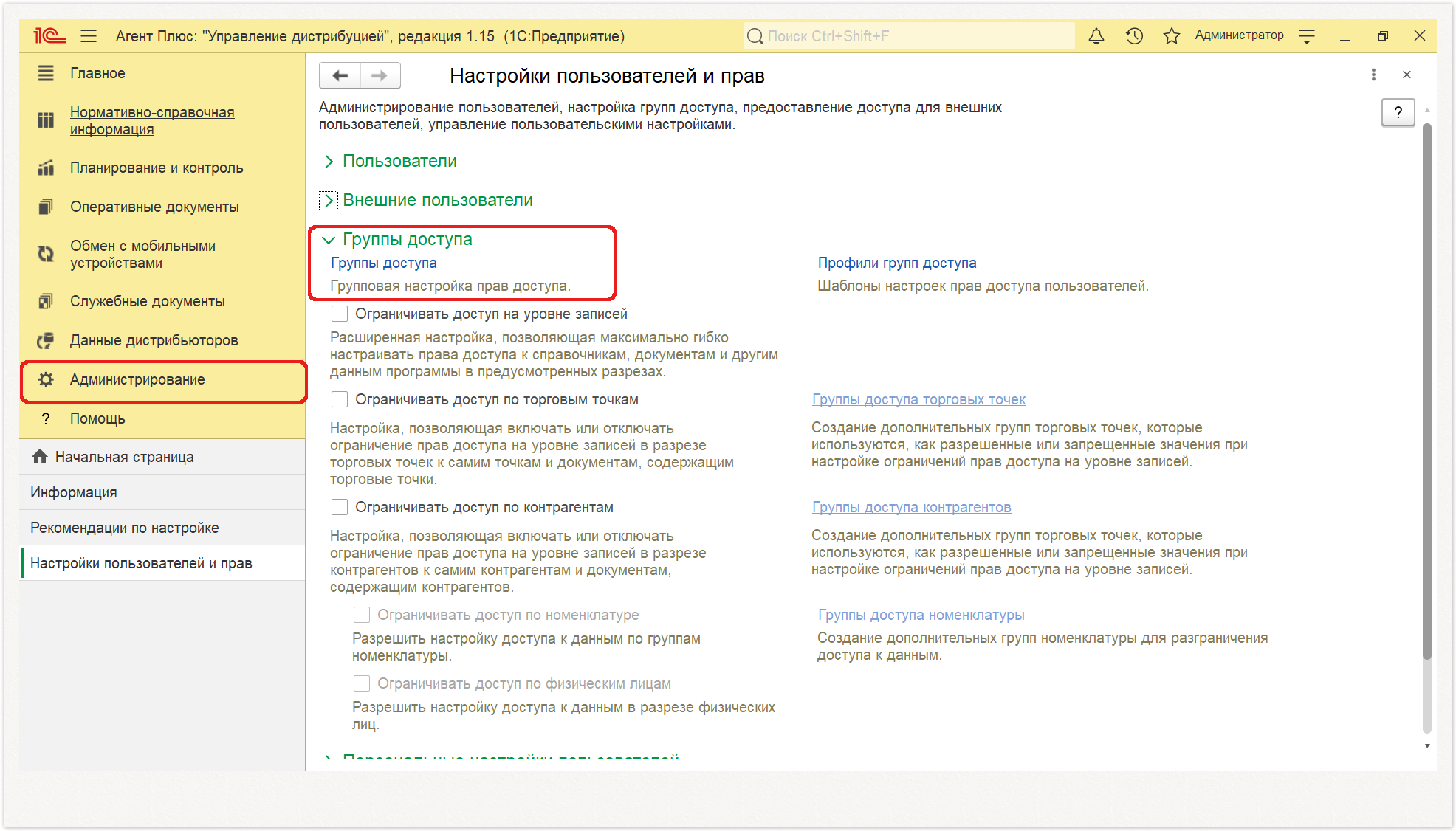Click Помощь question mark icon
This screenshot has height=831, width=1456.
[x=46, y=418]
